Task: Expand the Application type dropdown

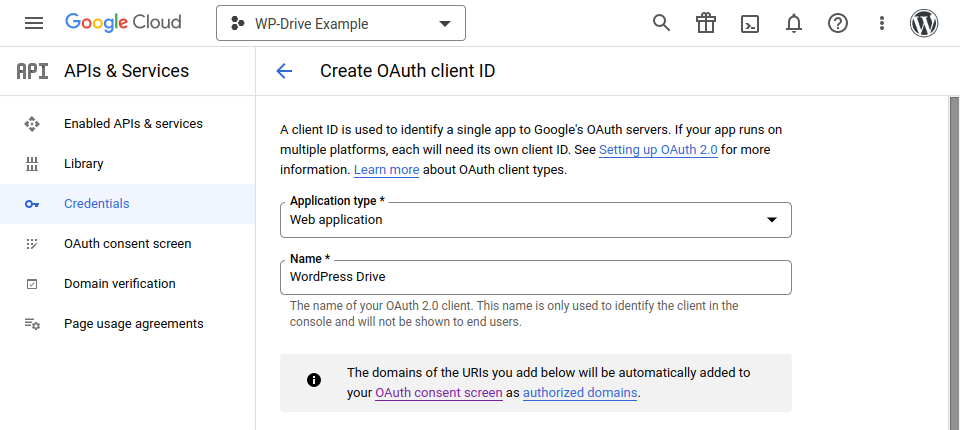Action: (536, 220)
